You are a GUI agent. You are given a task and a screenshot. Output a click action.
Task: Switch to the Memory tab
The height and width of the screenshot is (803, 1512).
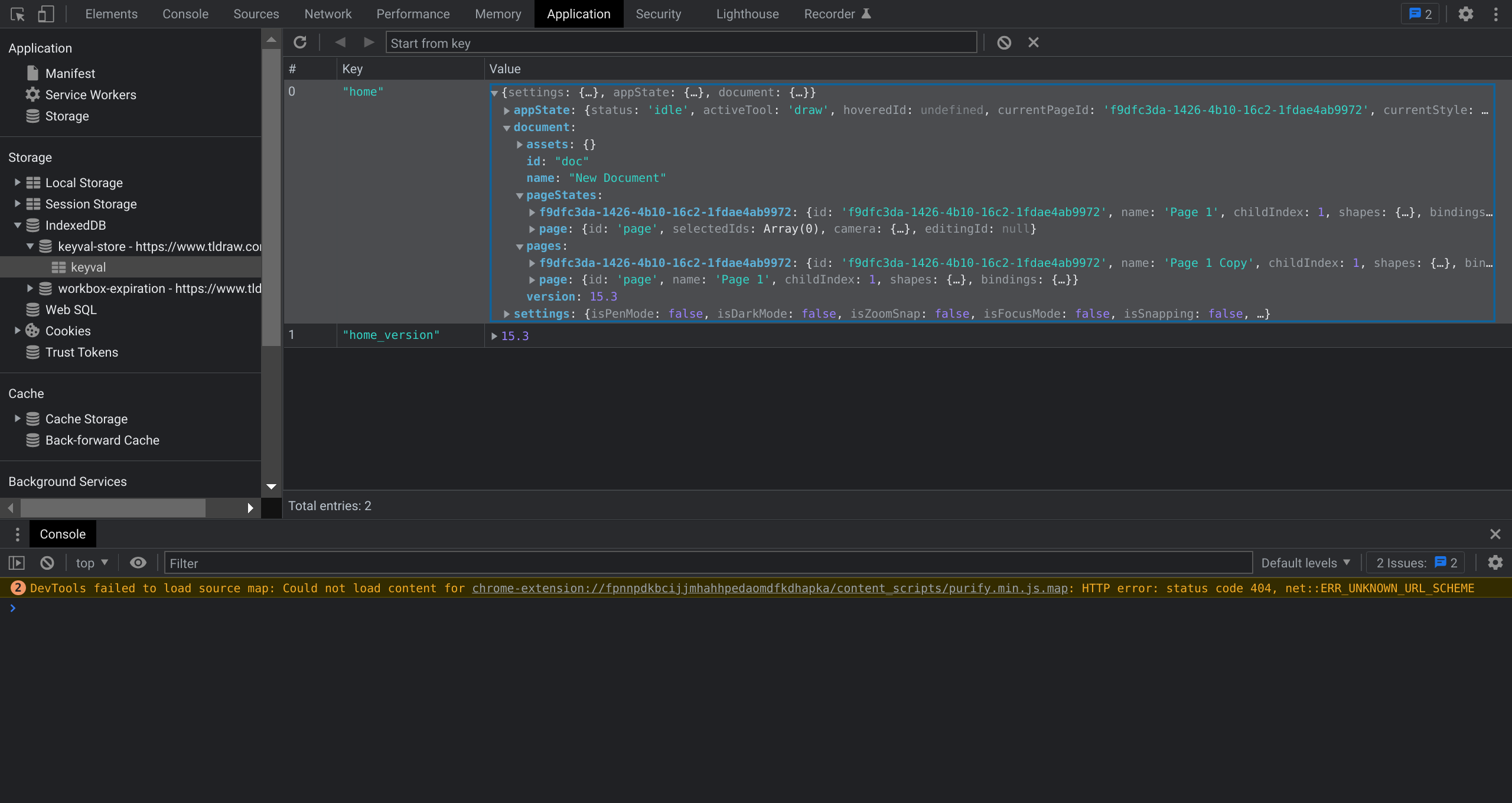[x=497, y=14]
